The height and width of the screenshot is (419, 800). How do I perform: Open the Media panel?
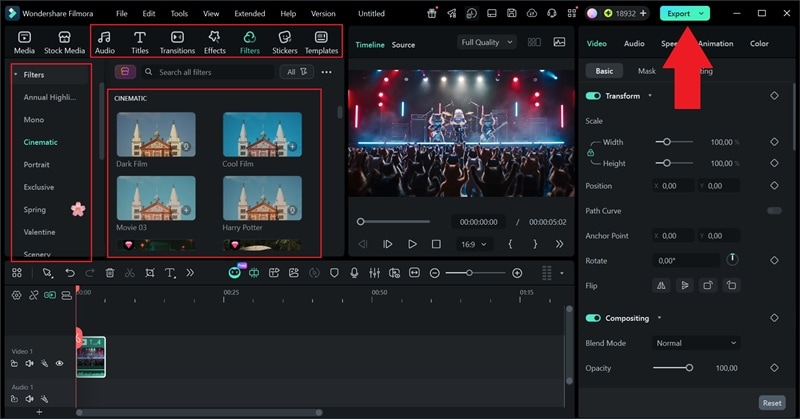tap(24, 42)
